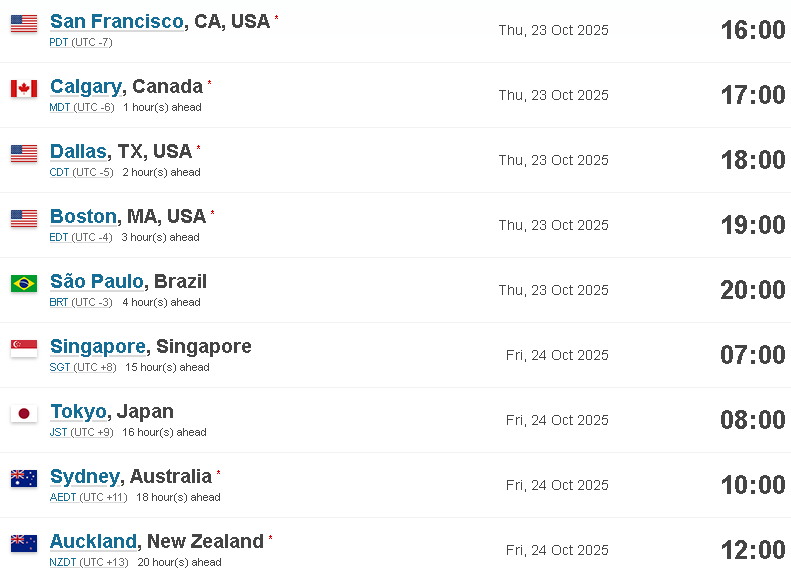Click the Australian flag beside Sydney
Image resolution: width=791 pixels, height=586 pixels.
[x=24, y=479]
